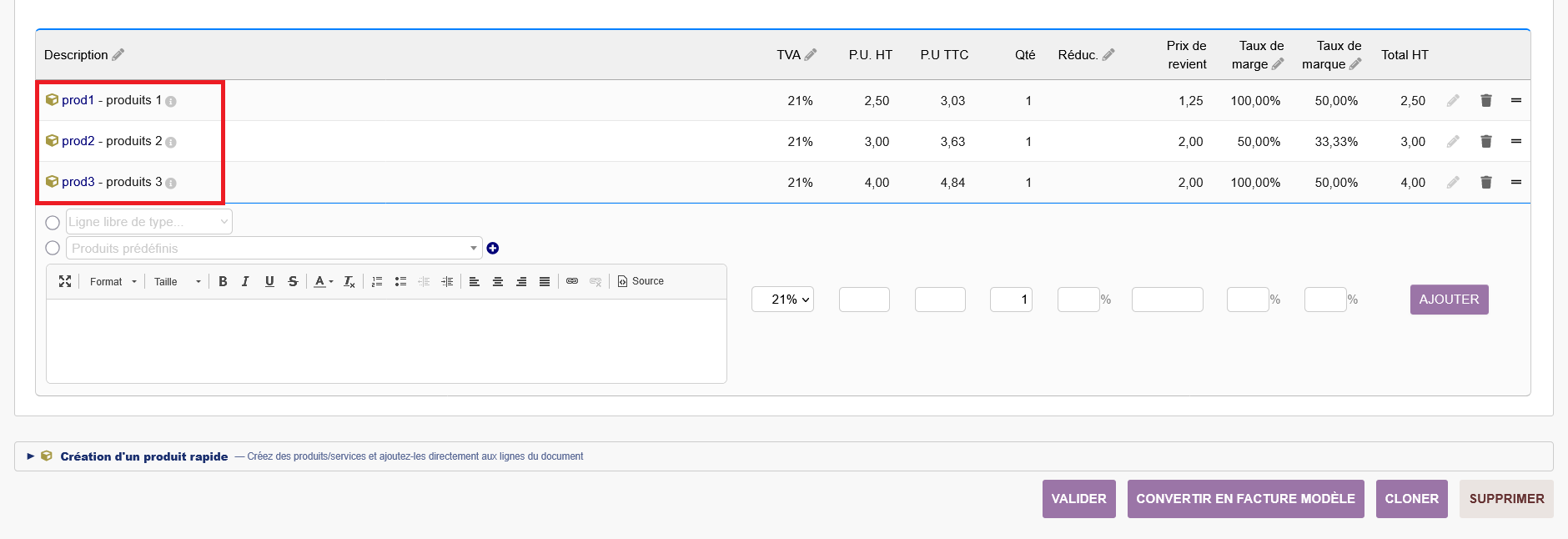Image resolution: width=1568 pixels, height=539 pixels.
Task: Click the CLONER button
Action: click(x=1411, y=499)
